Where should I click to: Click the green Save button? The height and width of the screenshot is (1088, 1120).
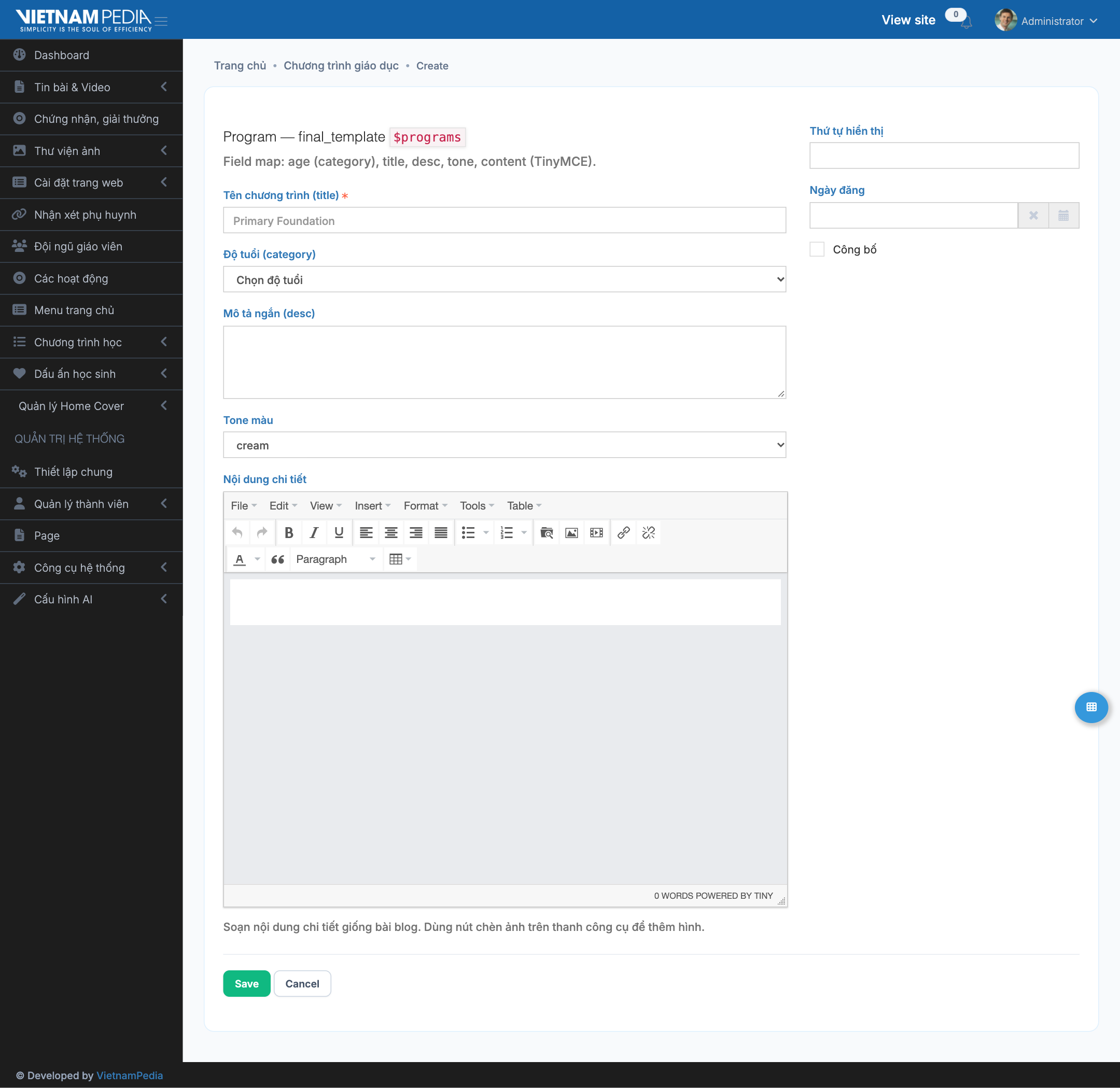point(246,983)
